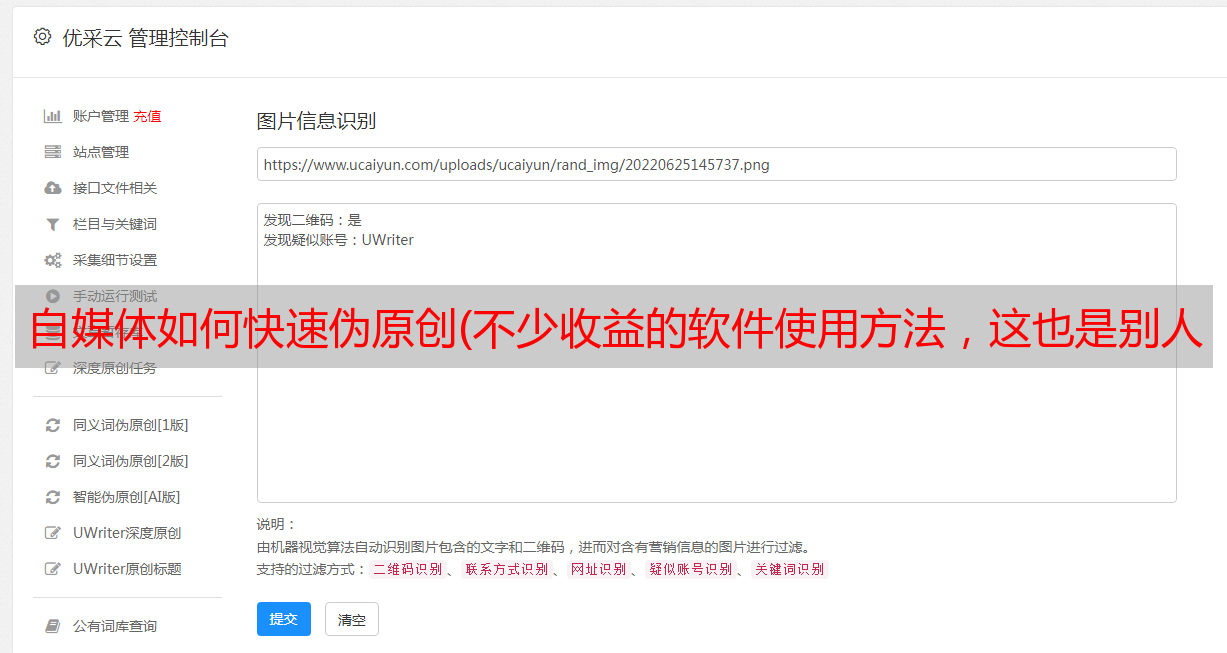The height and width of the screenshot is (653, 1227).
Task: Click the server icon for 站点管理
Action: point(53,152)
